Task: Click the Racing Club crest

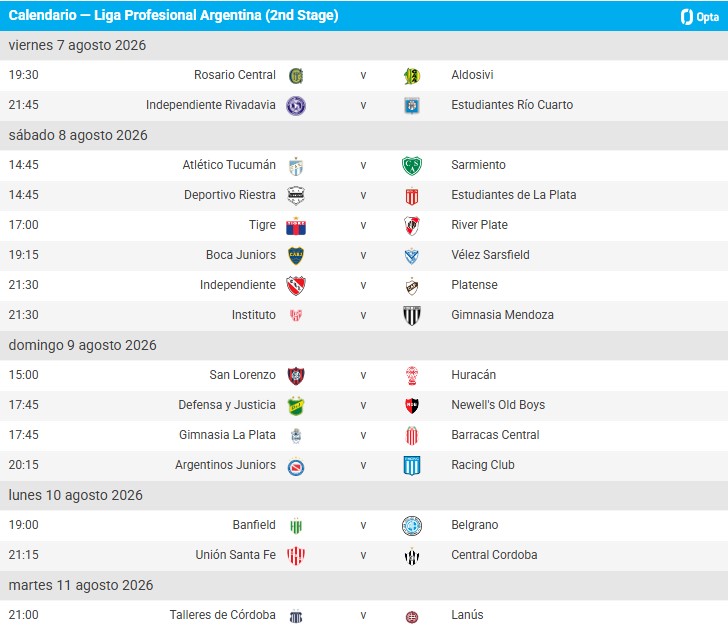Action: tap(412, 465)
